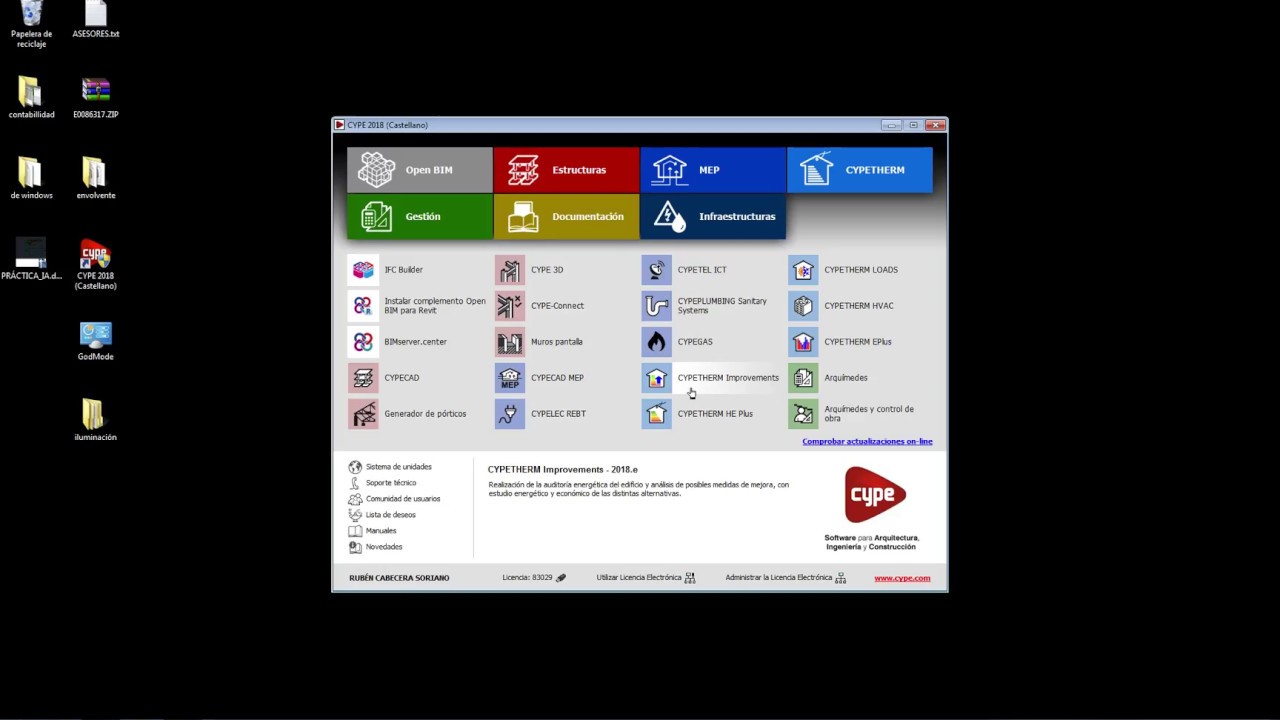The height and width of the screenshot is (720, 1280).
Task: Click Administrar la Licencia Electrónica
Action: [786, 578]
